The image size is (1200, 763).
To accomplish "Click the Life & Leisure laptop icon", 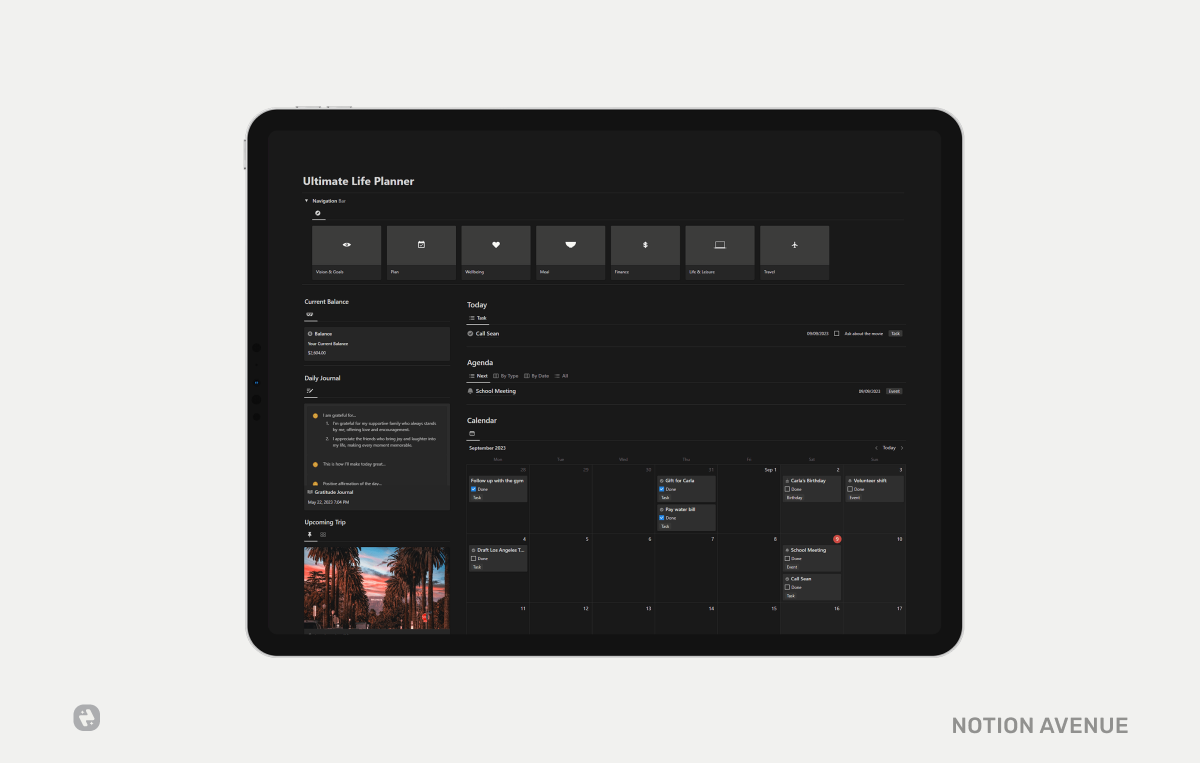I will tap(720, 244).
